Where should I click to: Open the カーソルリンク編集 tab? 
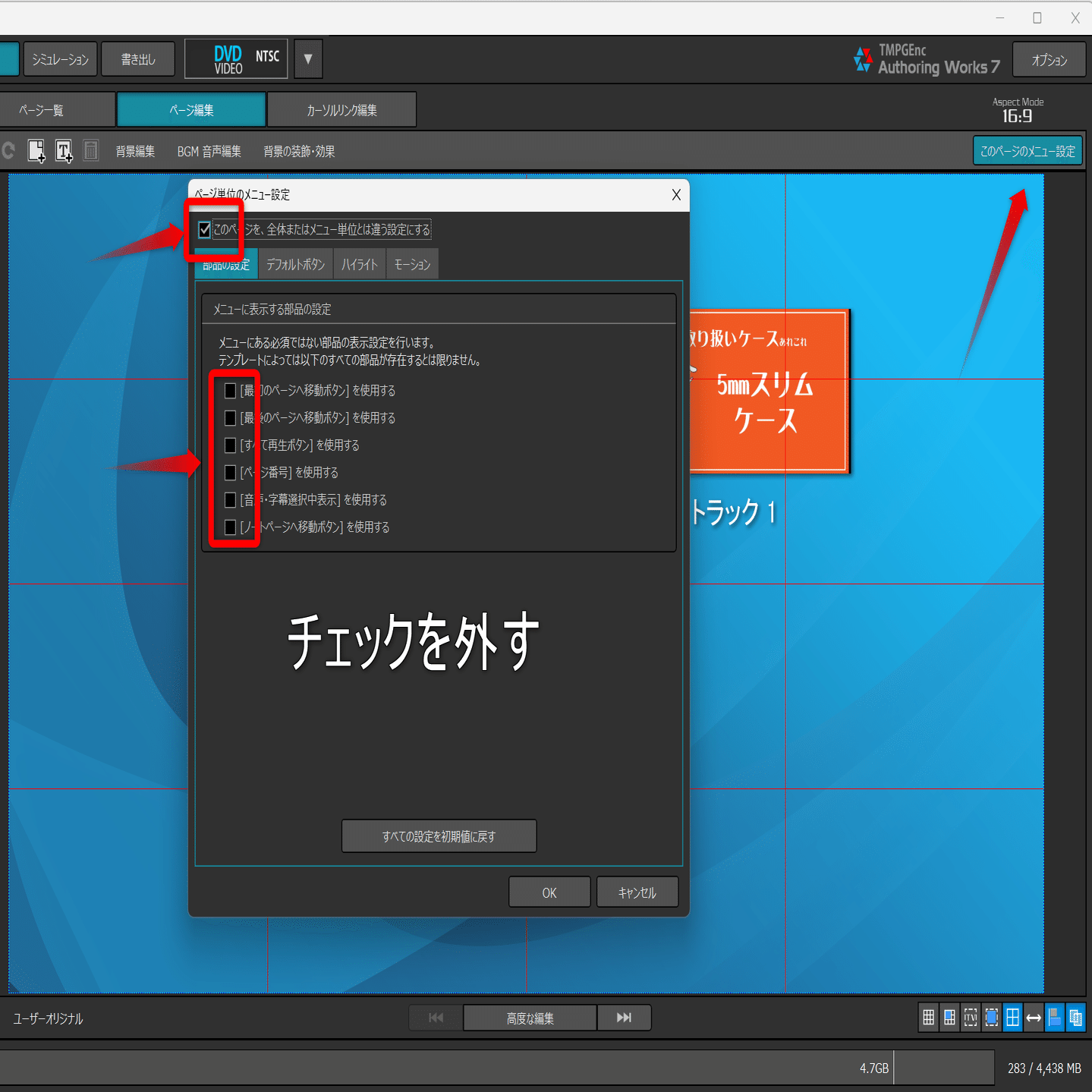(341, 109)
